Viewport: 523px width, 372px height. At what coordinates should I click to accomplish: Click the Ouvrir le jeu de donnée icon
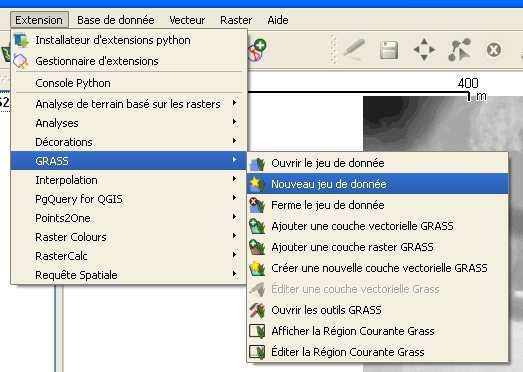257,163
